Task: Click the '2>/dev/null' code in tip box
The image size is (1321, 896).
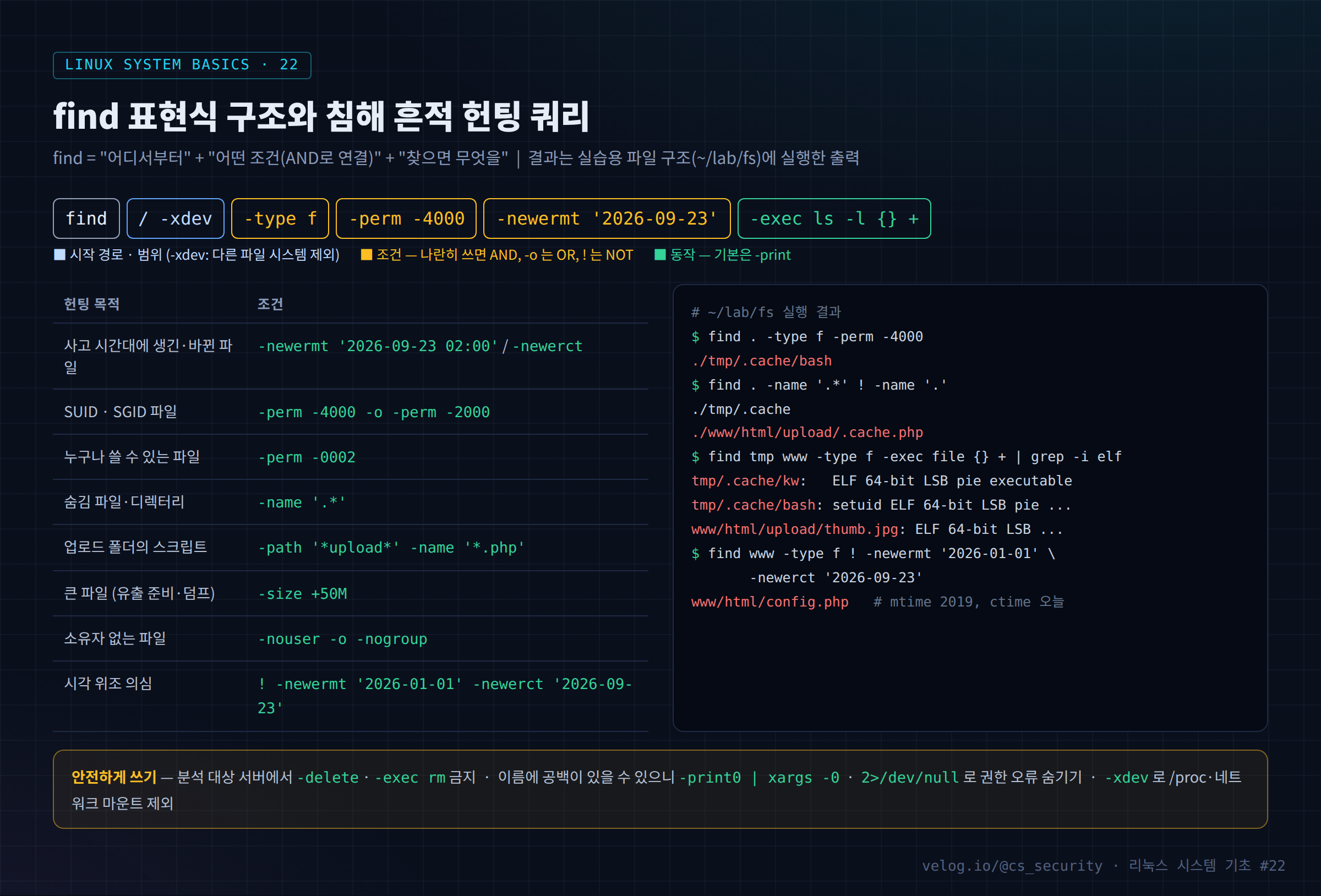Action: point(909,777)
